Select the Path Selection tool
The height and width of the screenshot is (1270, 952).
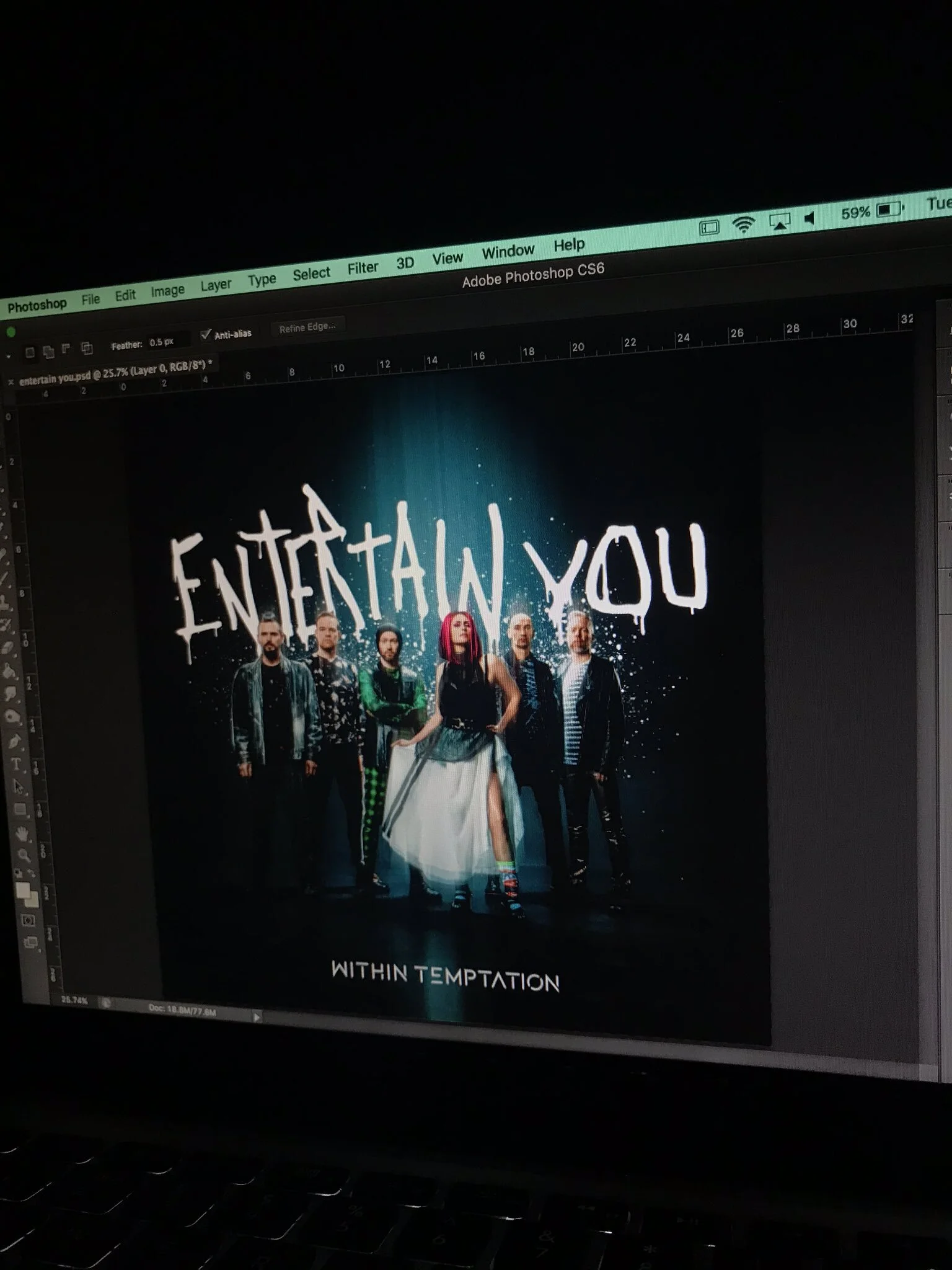coord(18,786)
